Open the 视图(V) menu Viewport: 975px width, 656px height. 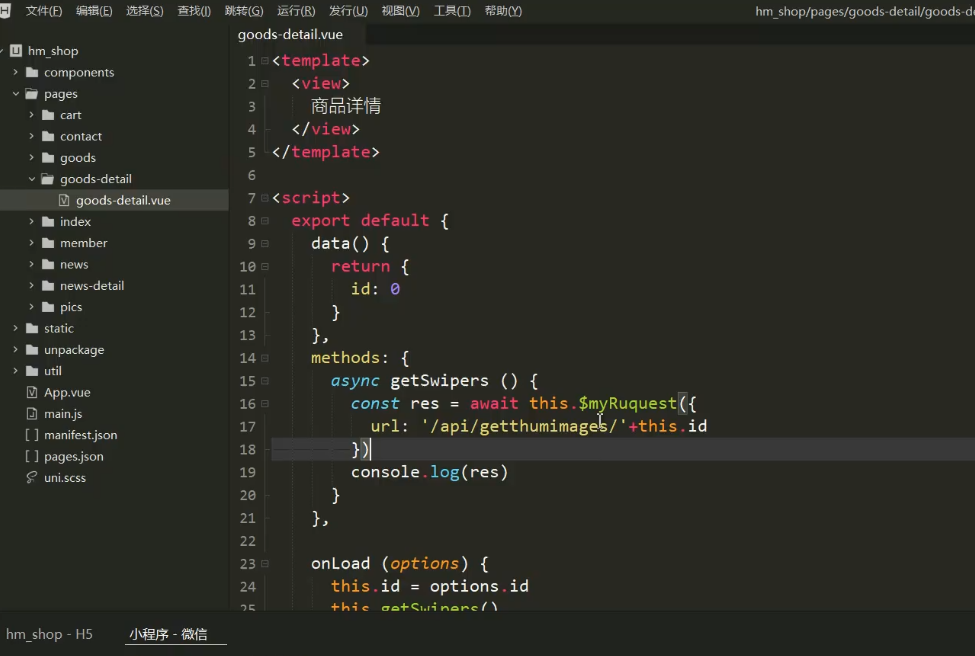click(x=400, y=11)
